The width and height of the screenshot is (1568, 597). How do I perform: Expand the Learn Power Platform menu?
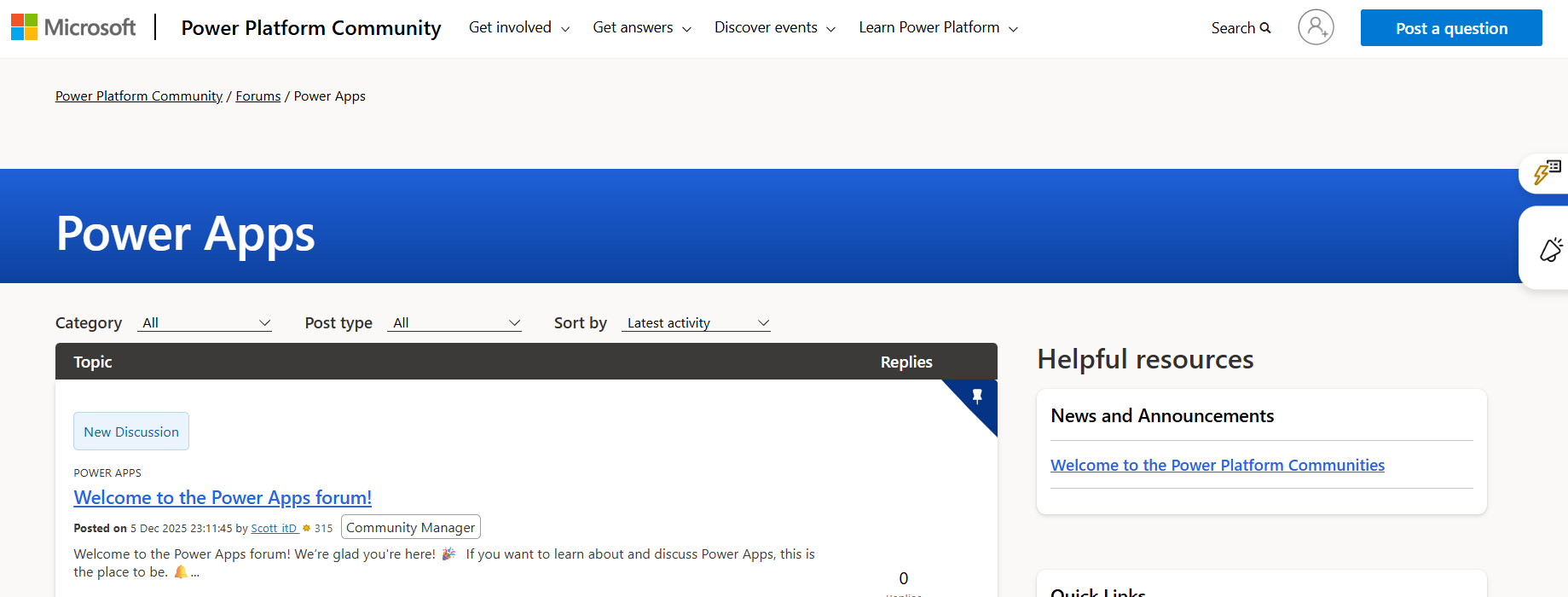[939, 27]
